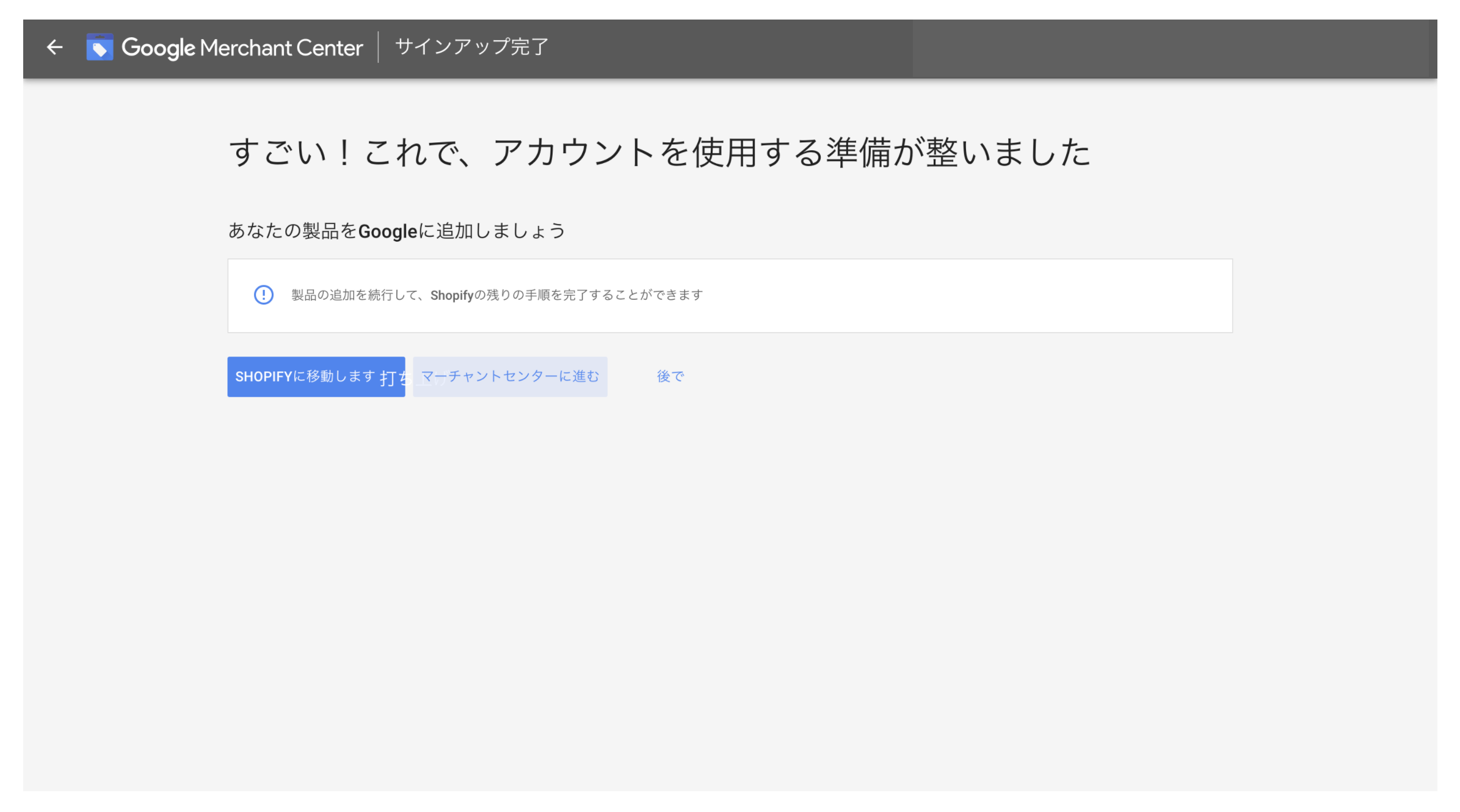
Task: Click the bold Google word in subheading
Action: coord(387,231)
